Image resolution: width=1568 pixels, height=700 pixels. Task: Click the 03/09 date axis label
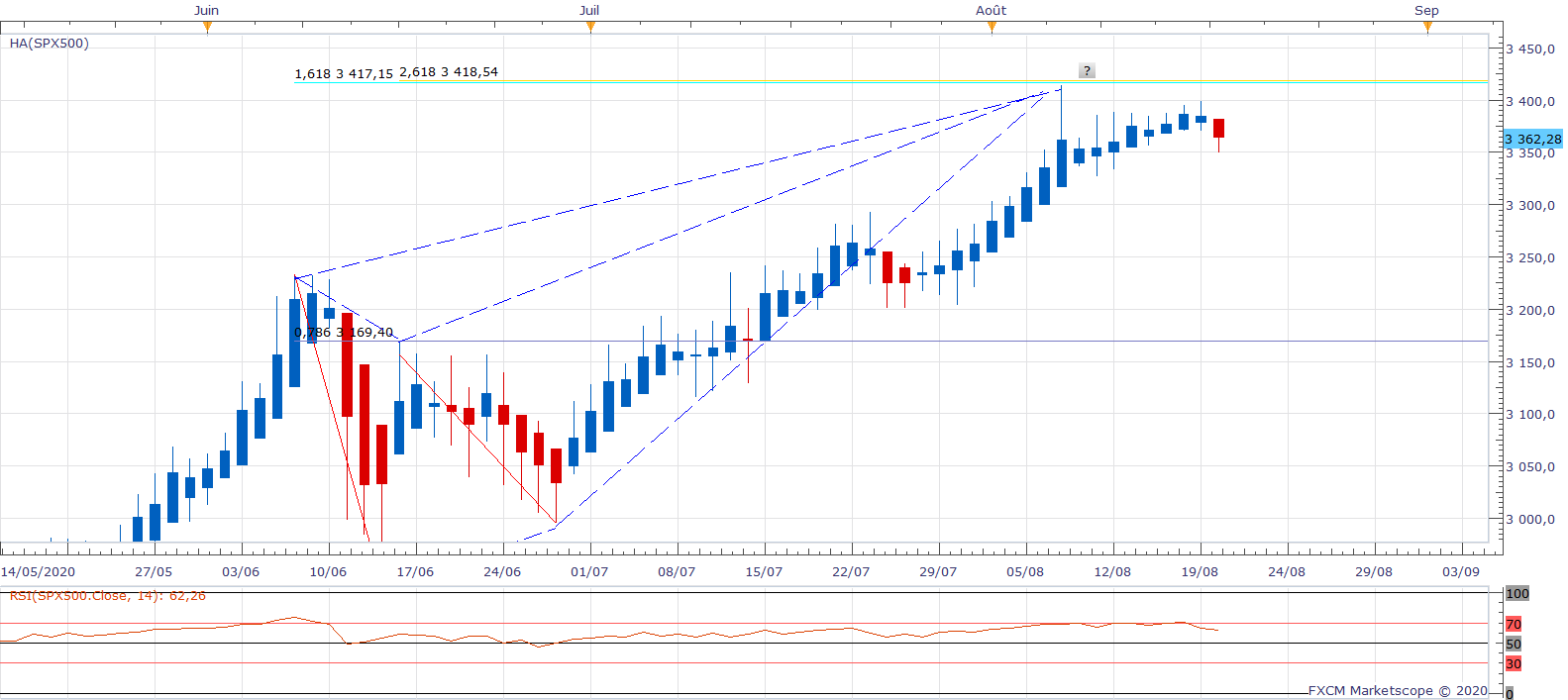(1461, 571)
